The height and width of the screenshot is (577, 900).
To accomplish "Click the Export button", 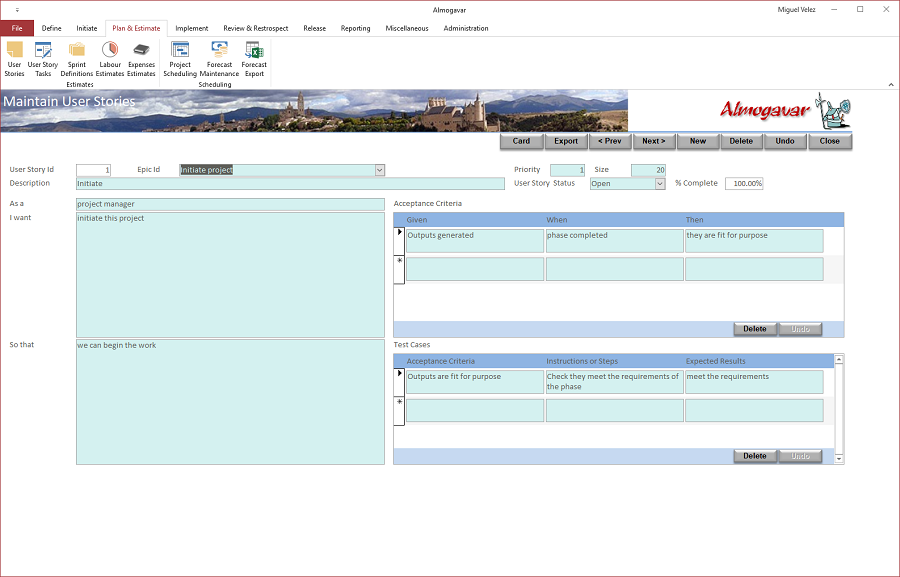I will pos(566,141).
